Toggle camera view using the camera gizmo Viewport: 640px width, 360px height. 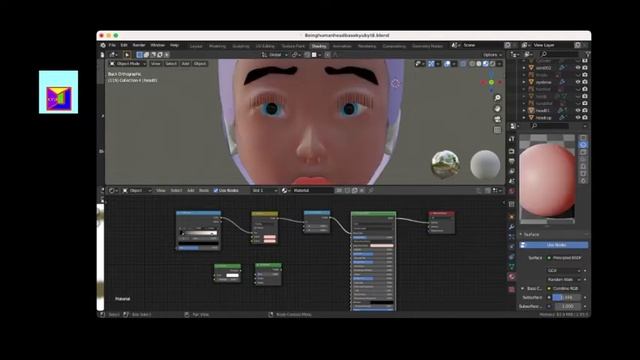(497, 119)
